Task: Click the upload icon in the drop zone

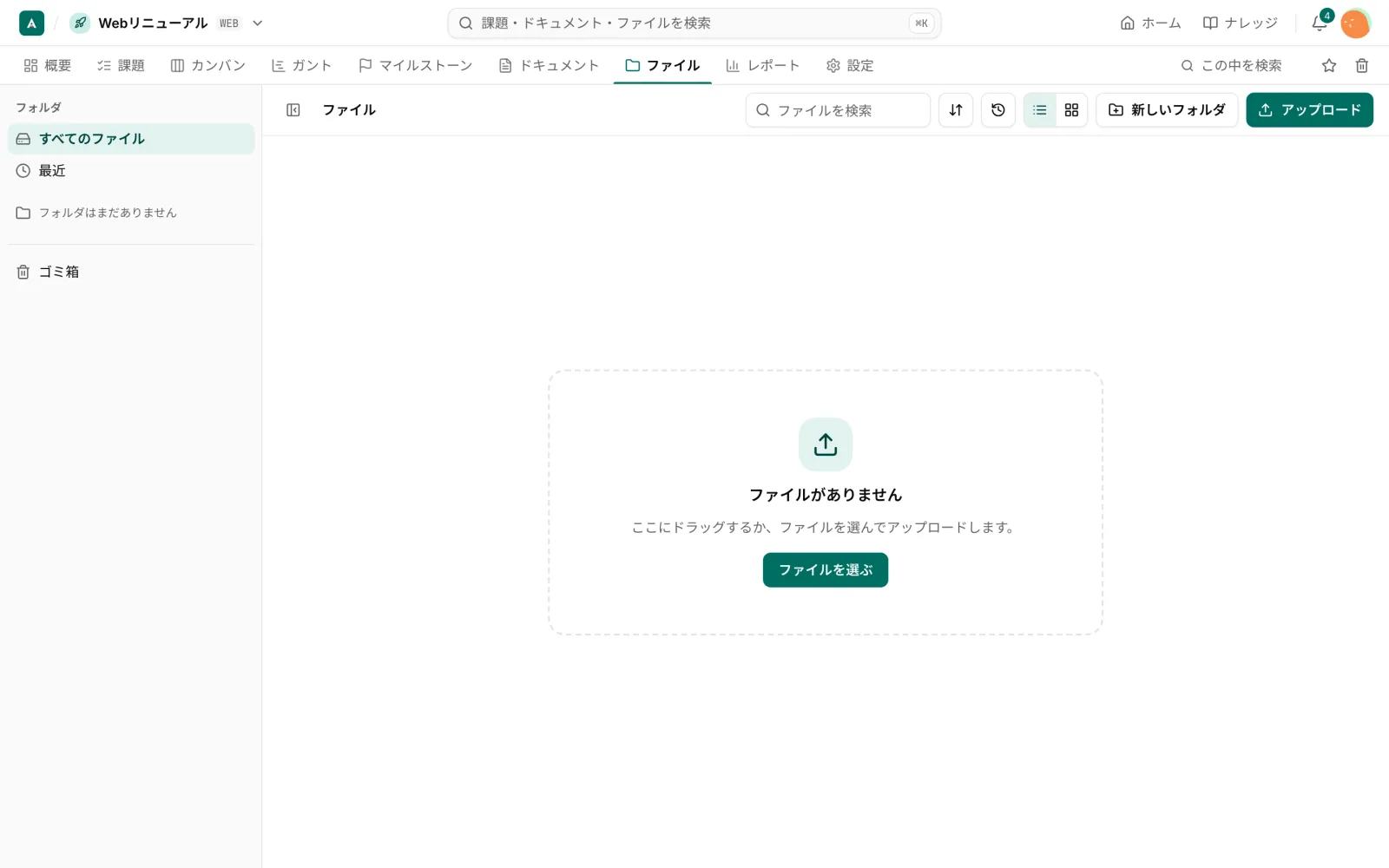Action: pyautogui.click(x=826, y=444)
